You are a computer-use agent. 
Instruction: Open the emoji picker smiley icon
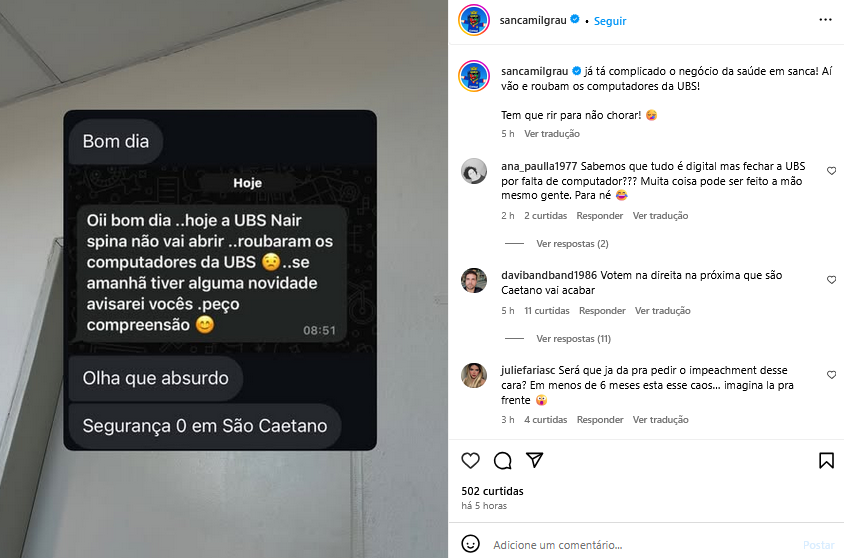[x=470, y=544]
